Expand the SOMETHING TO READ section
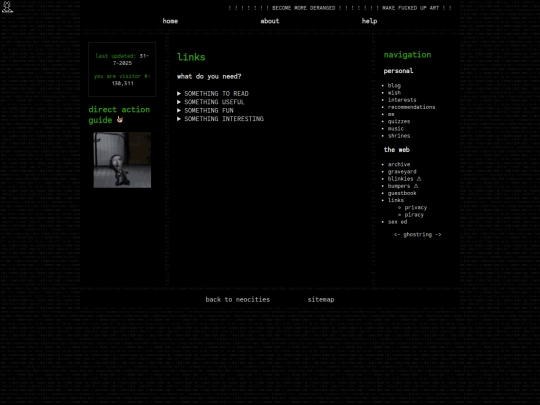The height and width of the screenshot is (405, 540). [213, 94]
